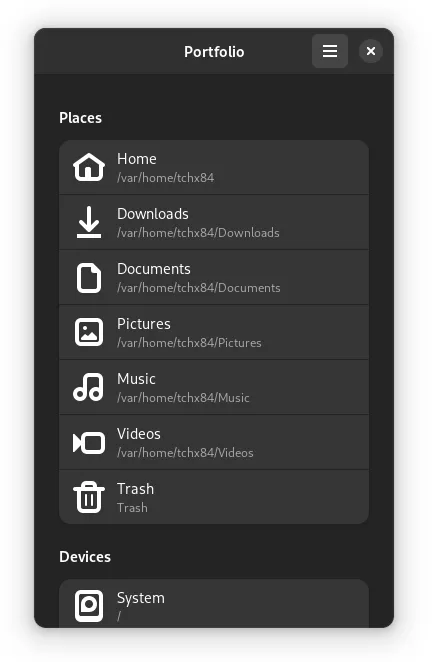Close the Portfolio window

click(x=371, y=51)
